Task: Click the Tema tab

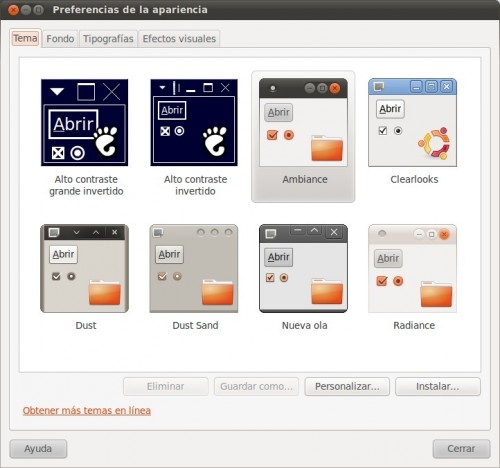Action: [x=25, y=38]
